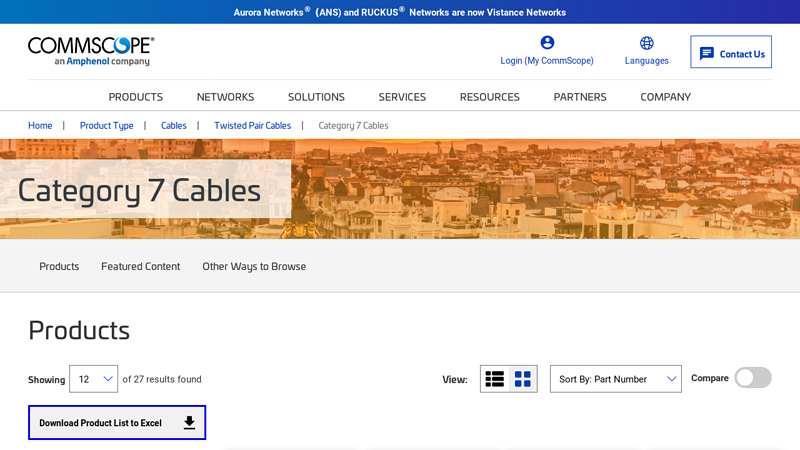Click the Cables breadcrumb link
The image size is (800, 450).
tap(173, 126)
